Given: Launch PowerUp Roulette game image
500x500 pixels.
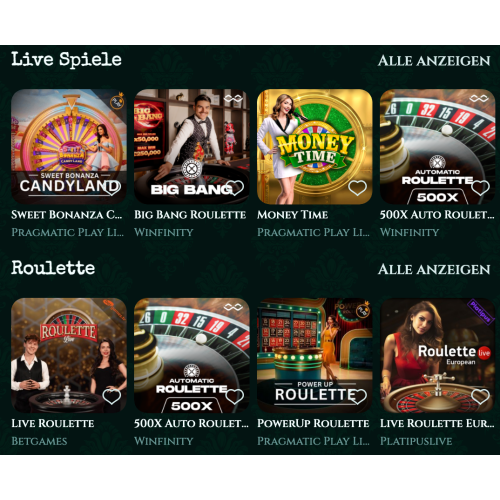Looking at the screenshot, I should pyautogui.click(x=315, y=355).
